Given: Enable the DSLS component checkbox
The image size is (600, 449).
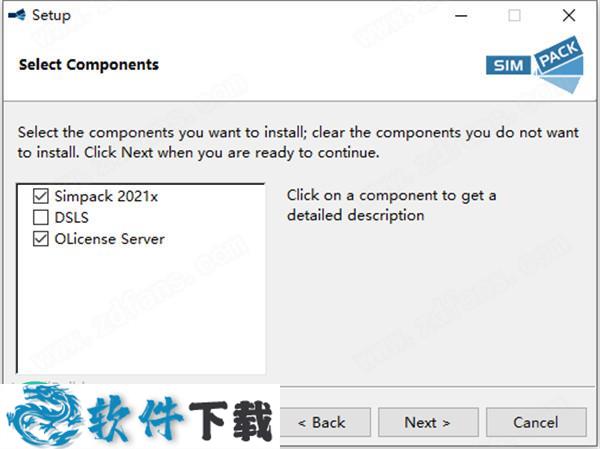Looking at the screenshot, I should [x=40, y=217].
